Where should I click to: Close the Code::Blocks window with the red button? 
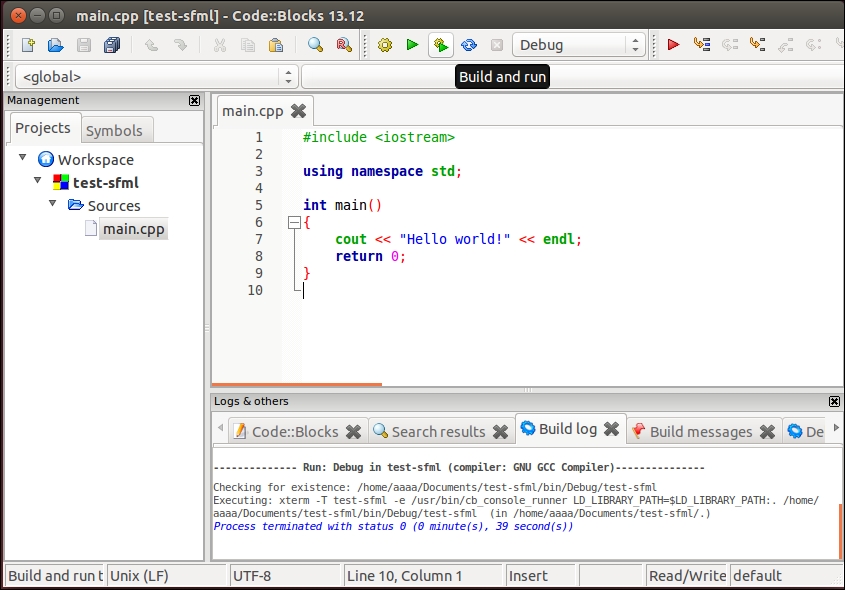point(18,15)
